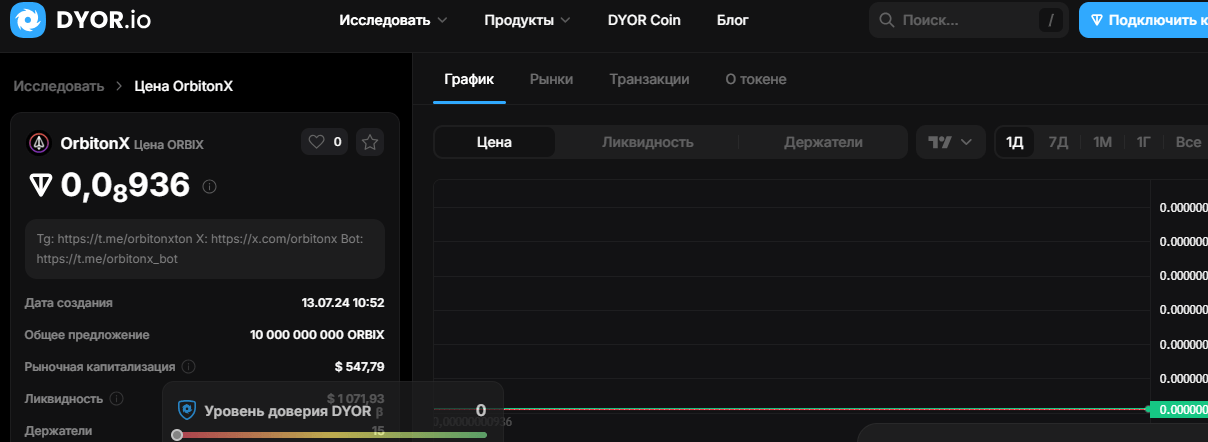Click the DYOR trust level shield icon
The height and width of the screenshot is (442, 1208).
point(187,410)
